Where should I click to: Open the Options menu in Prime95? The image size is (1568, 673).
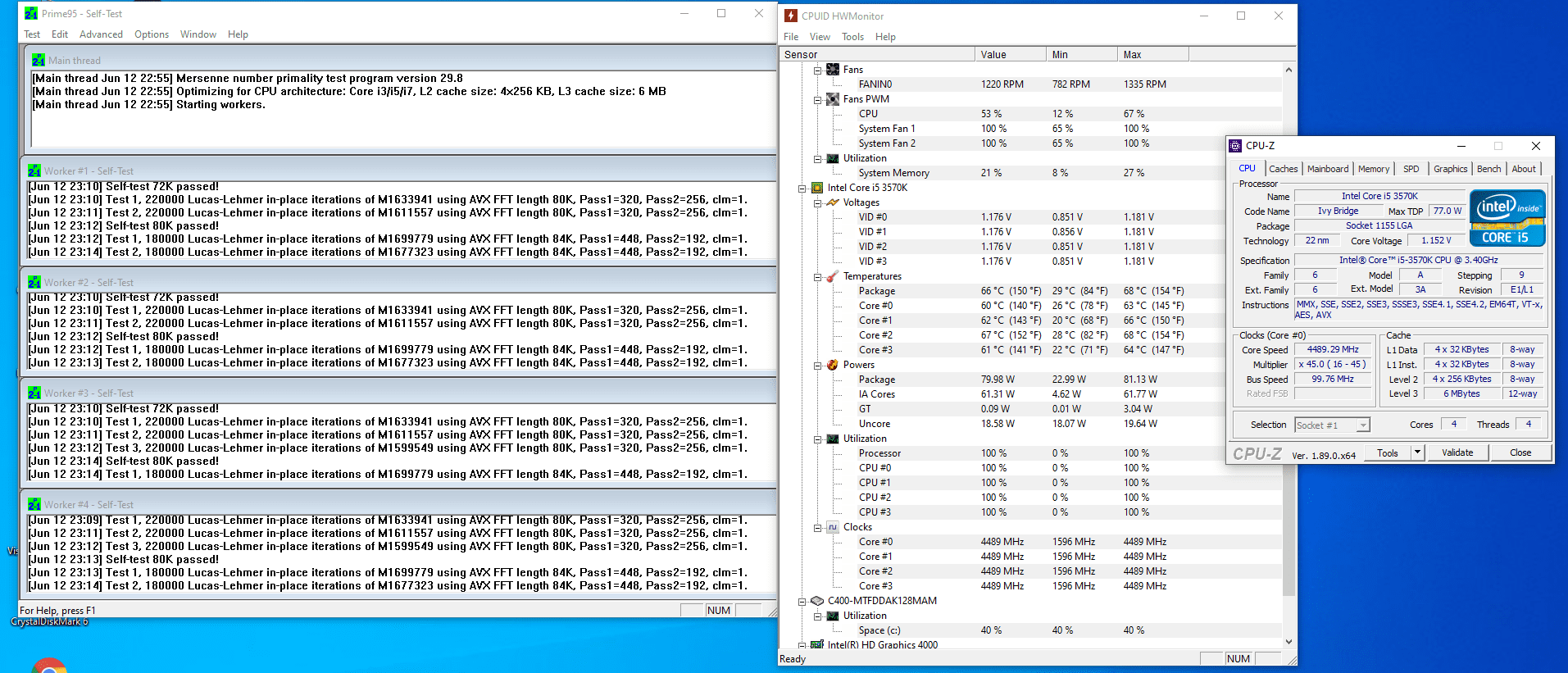pyautogui.click(x=152, y=34)
